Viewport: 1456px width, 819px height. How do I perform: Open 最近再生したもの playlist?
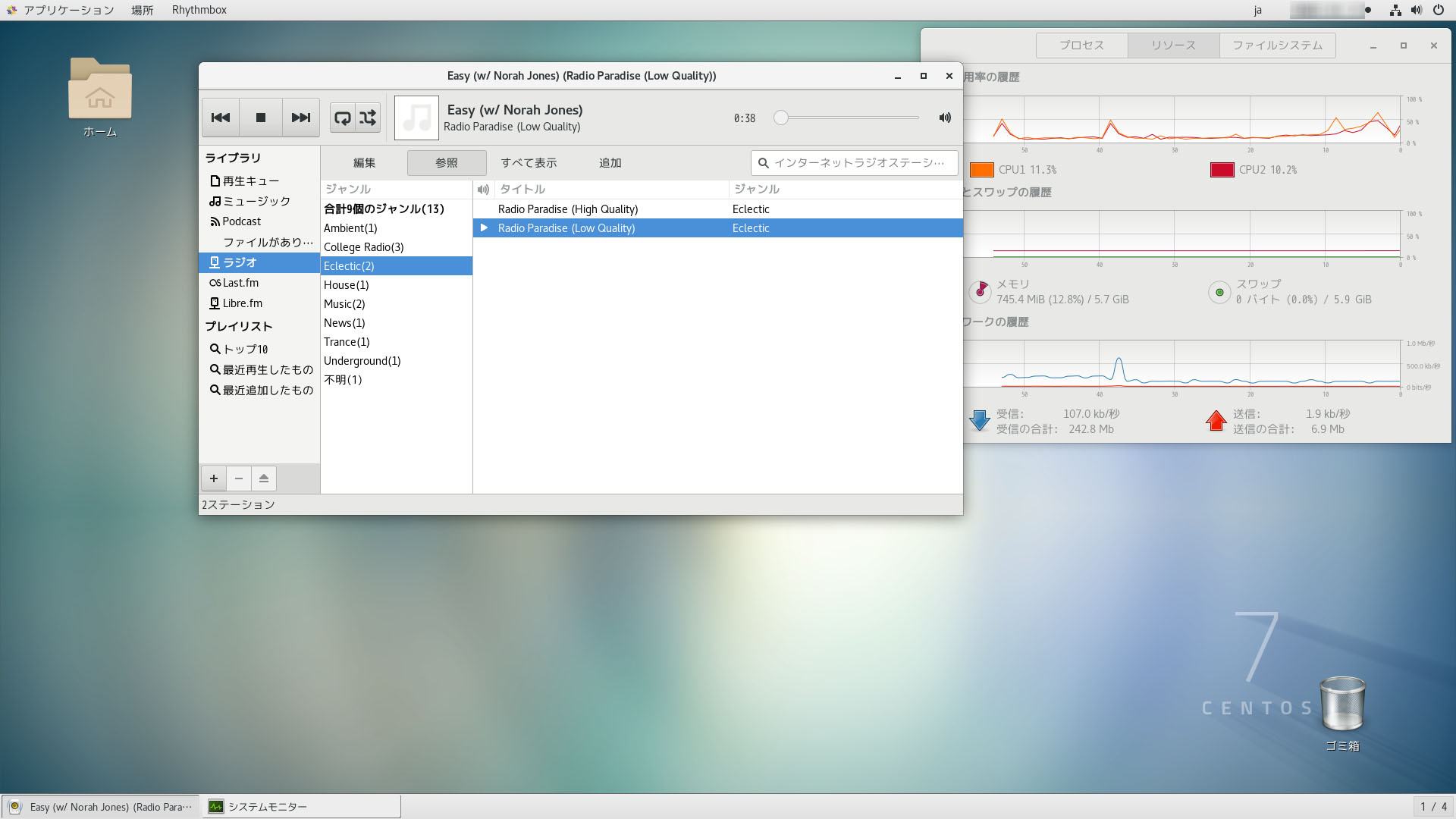click(259, 370)
